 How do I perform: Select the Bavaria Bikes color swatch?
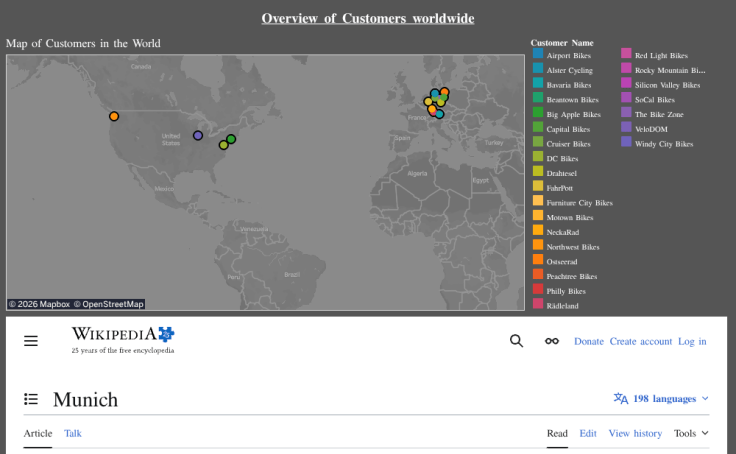[538, 84]
